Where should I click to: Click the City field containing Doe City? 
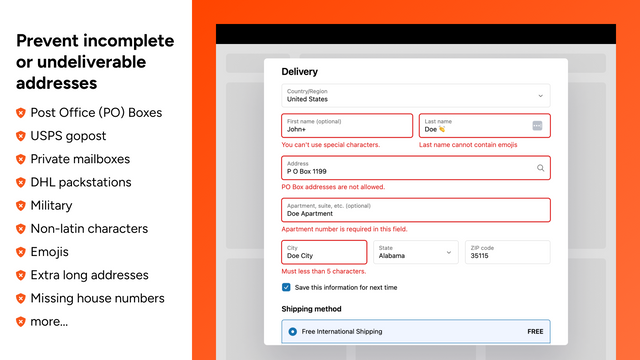pos(324,252)
